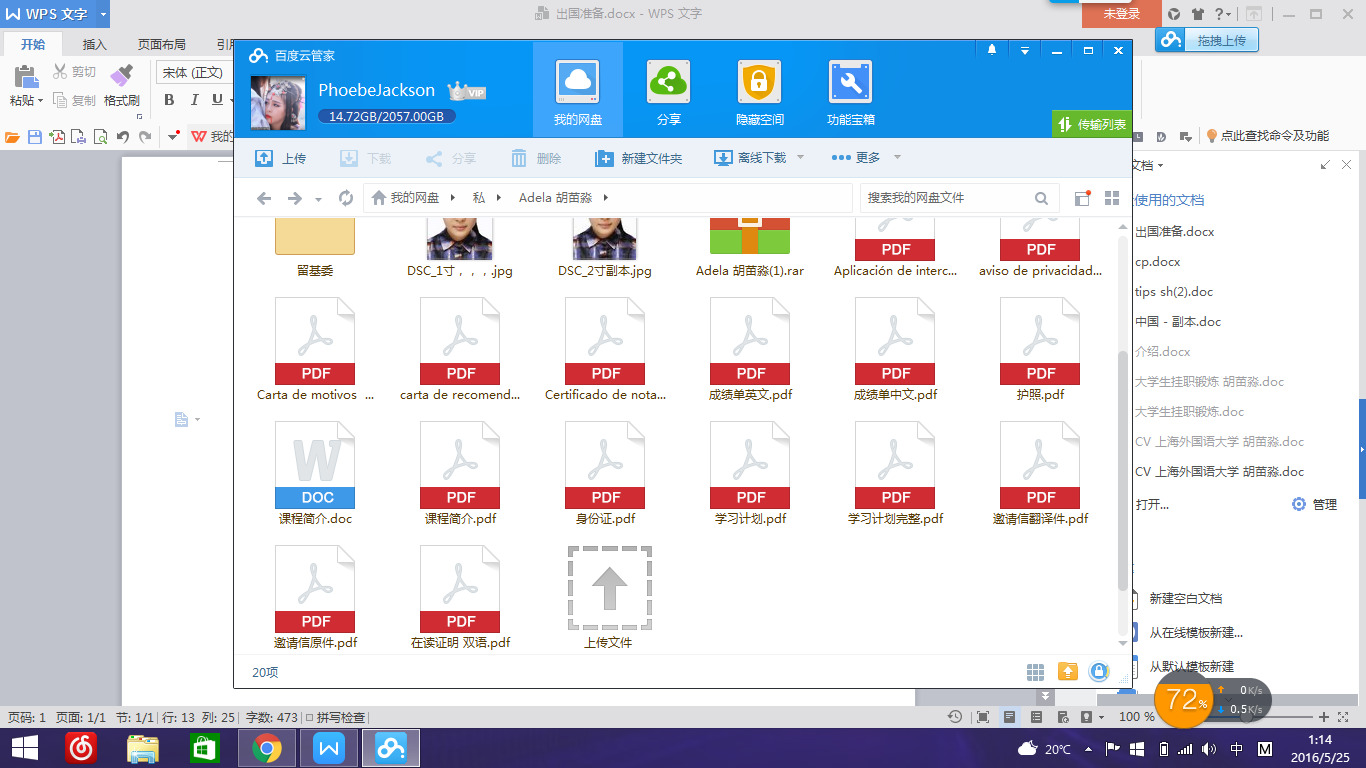Click the 新建文件夹 new folder icon
This screenshot has height=768, width=1366.
click(x=604, y=158)
